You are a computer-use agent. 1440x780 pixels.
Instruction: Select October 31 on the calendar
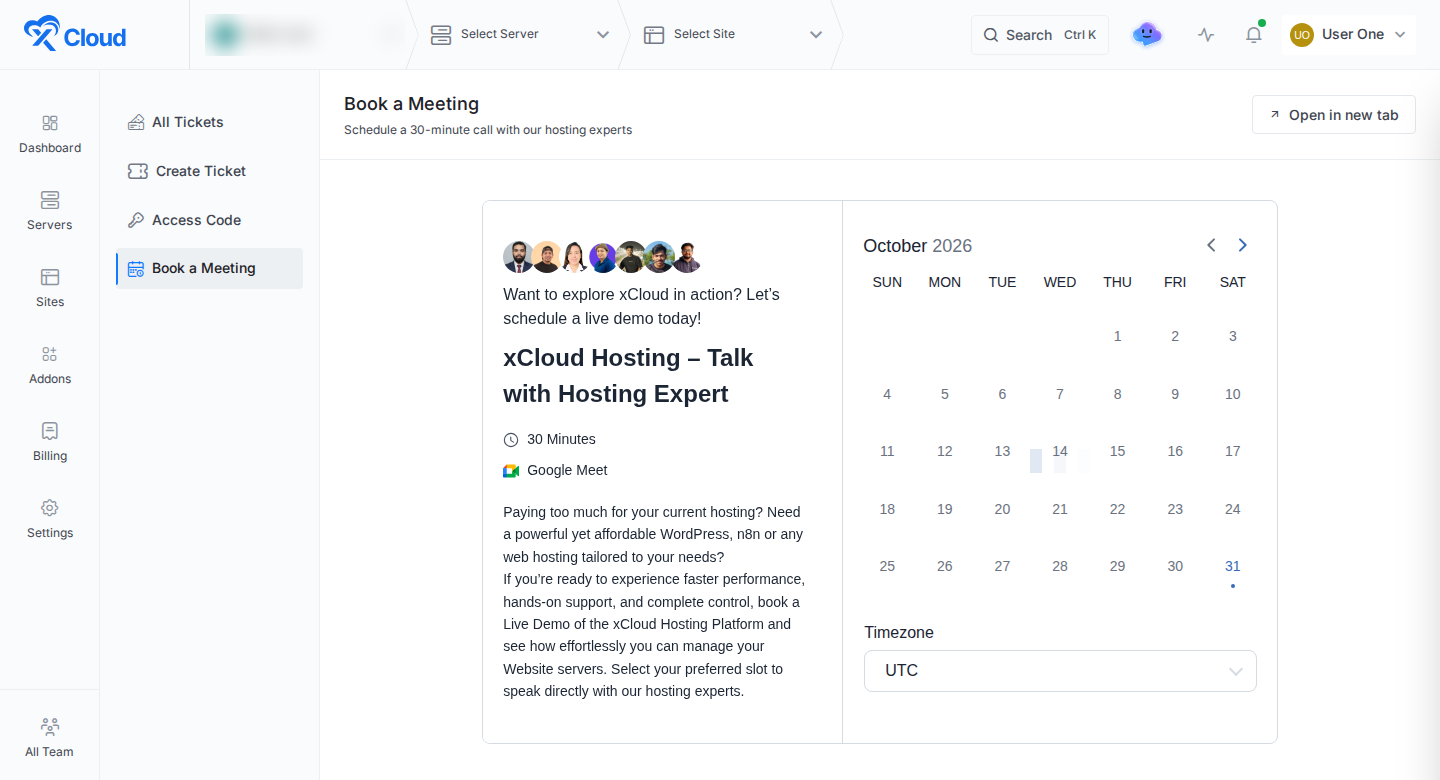1232,566
